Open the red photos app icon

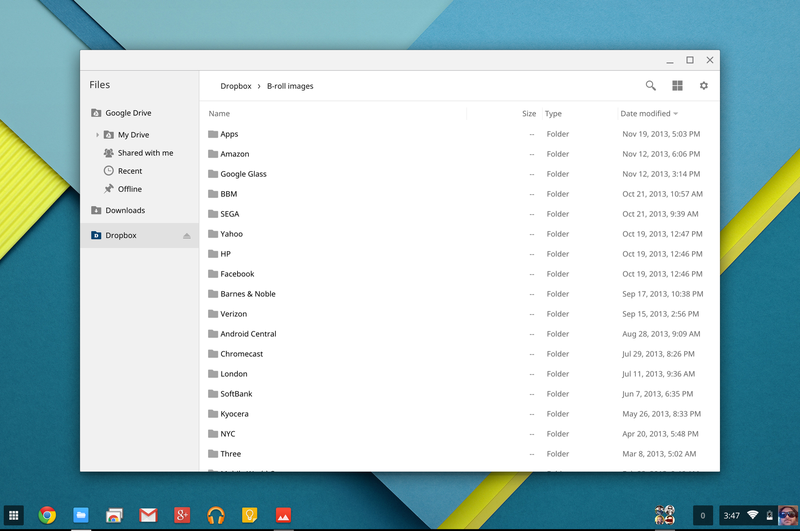coord(283,516)
